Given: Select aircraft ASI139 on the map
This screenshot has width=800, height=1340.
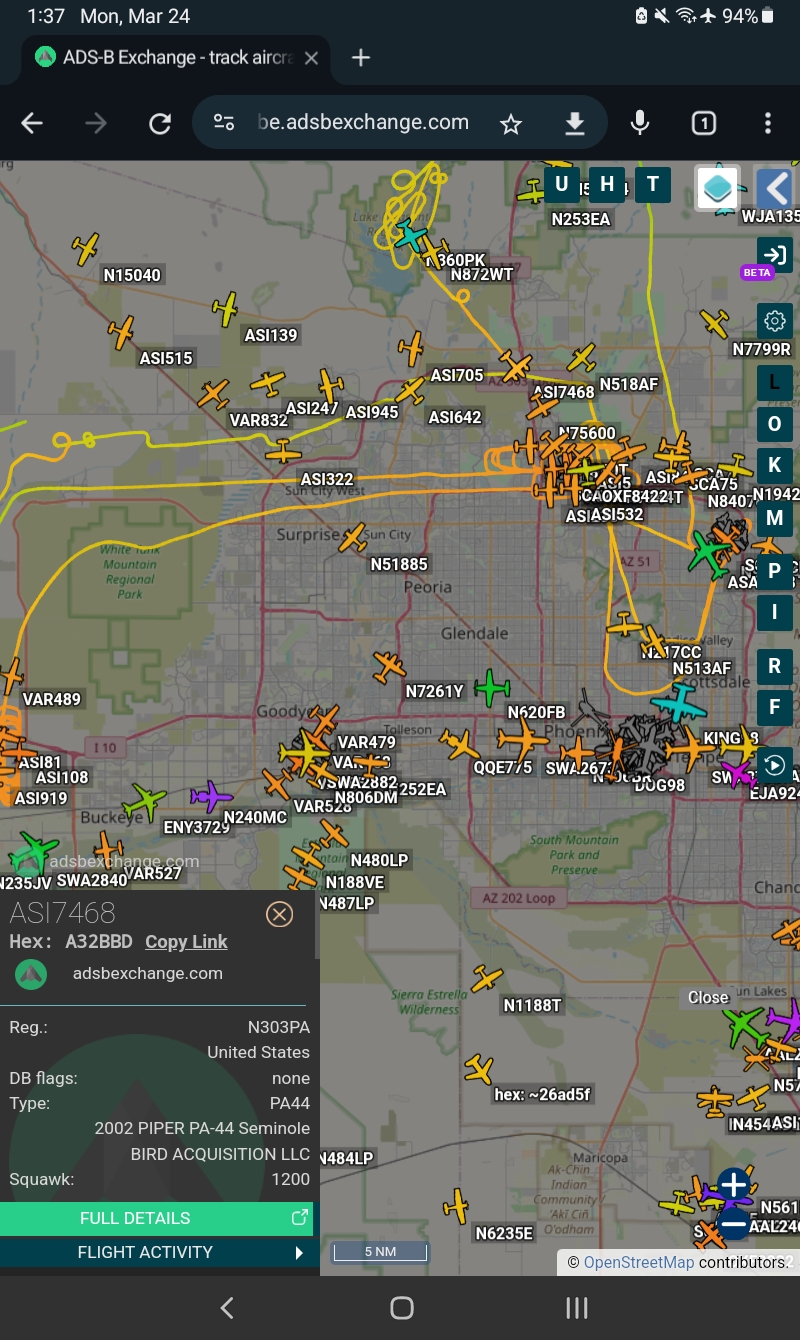Looking at the screenshot, I should (x=226, y=309).
